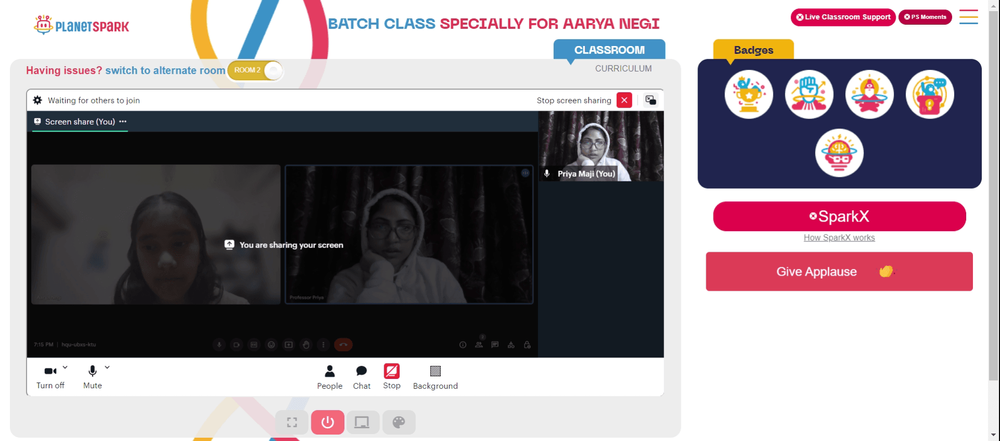Click Priya Maji (You) video thumbnail

click(601, 146)
